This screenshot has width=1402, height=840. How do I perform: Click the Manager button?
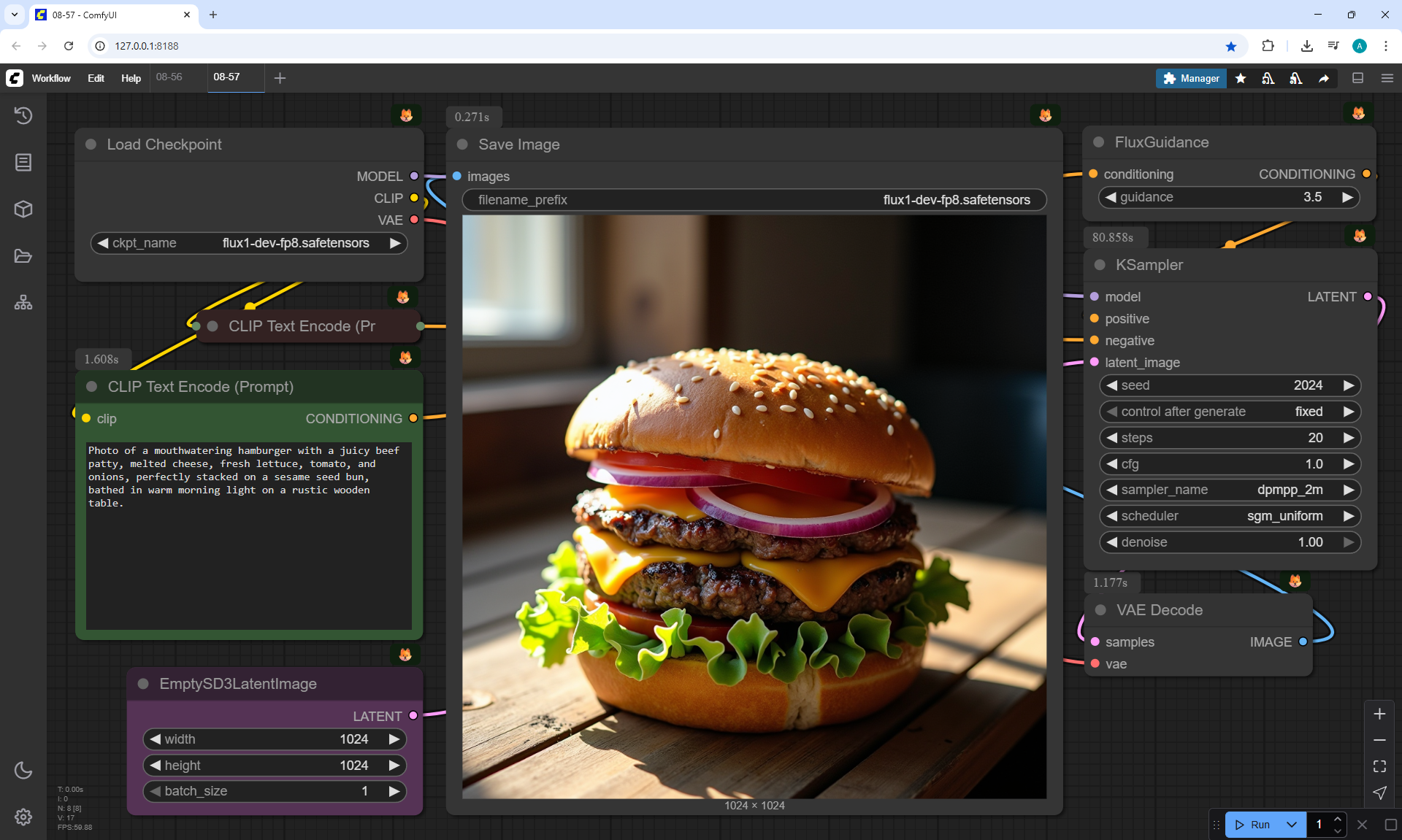click(1191, 78)
